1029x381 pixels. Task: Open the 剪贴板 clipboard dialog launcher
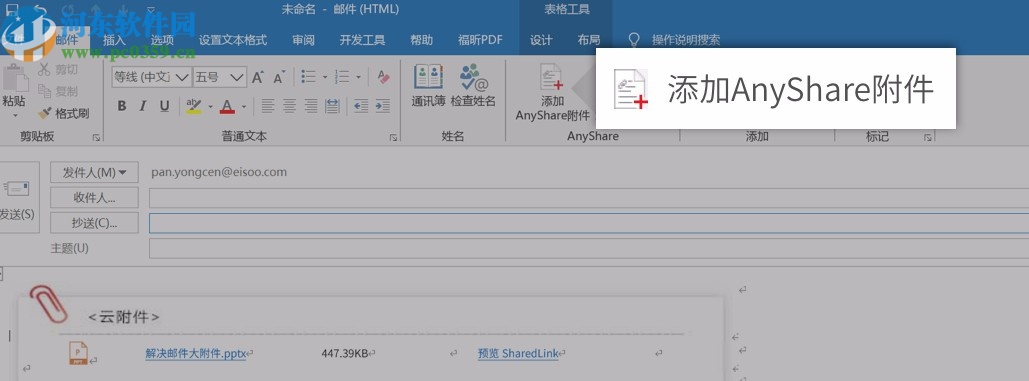(96, 138)
